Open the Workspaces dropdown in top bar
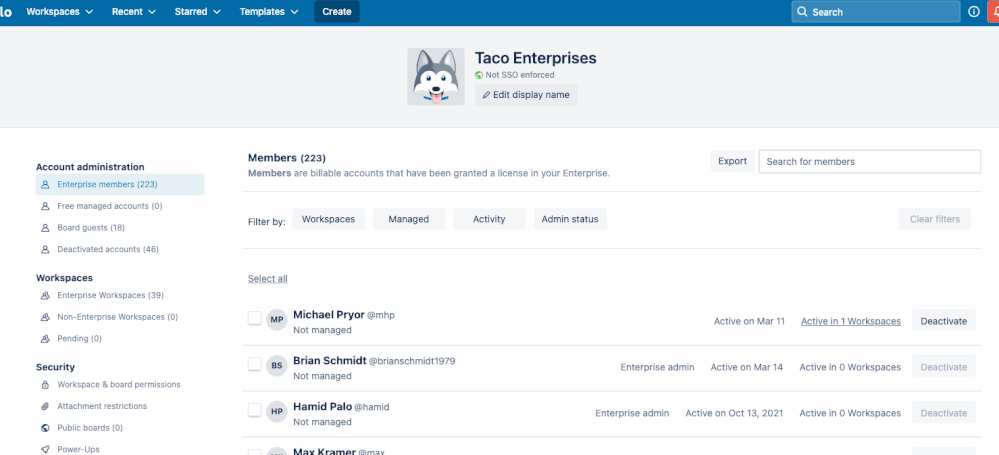This screenshot has width=999, height=455. (60, 11)
